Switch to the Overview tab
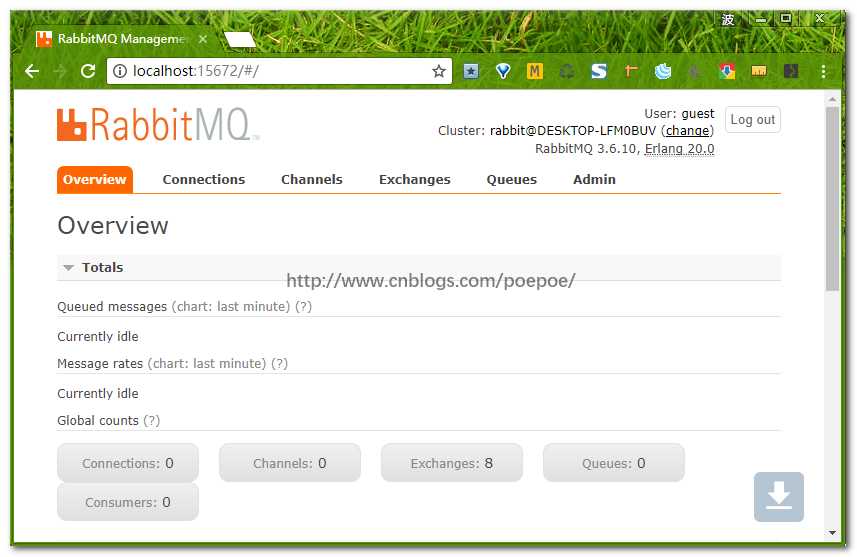The width and height of the screenshot is (857, 557). pos(95,179)
